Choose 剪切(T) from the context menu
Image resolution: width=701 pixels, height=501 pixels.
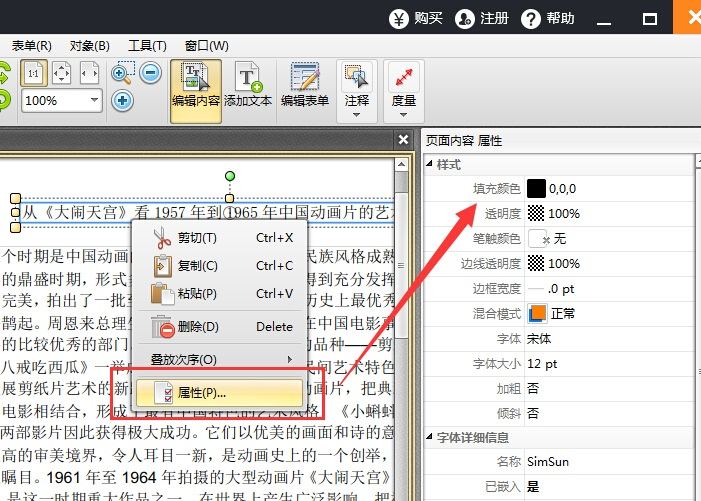(221, 238)
